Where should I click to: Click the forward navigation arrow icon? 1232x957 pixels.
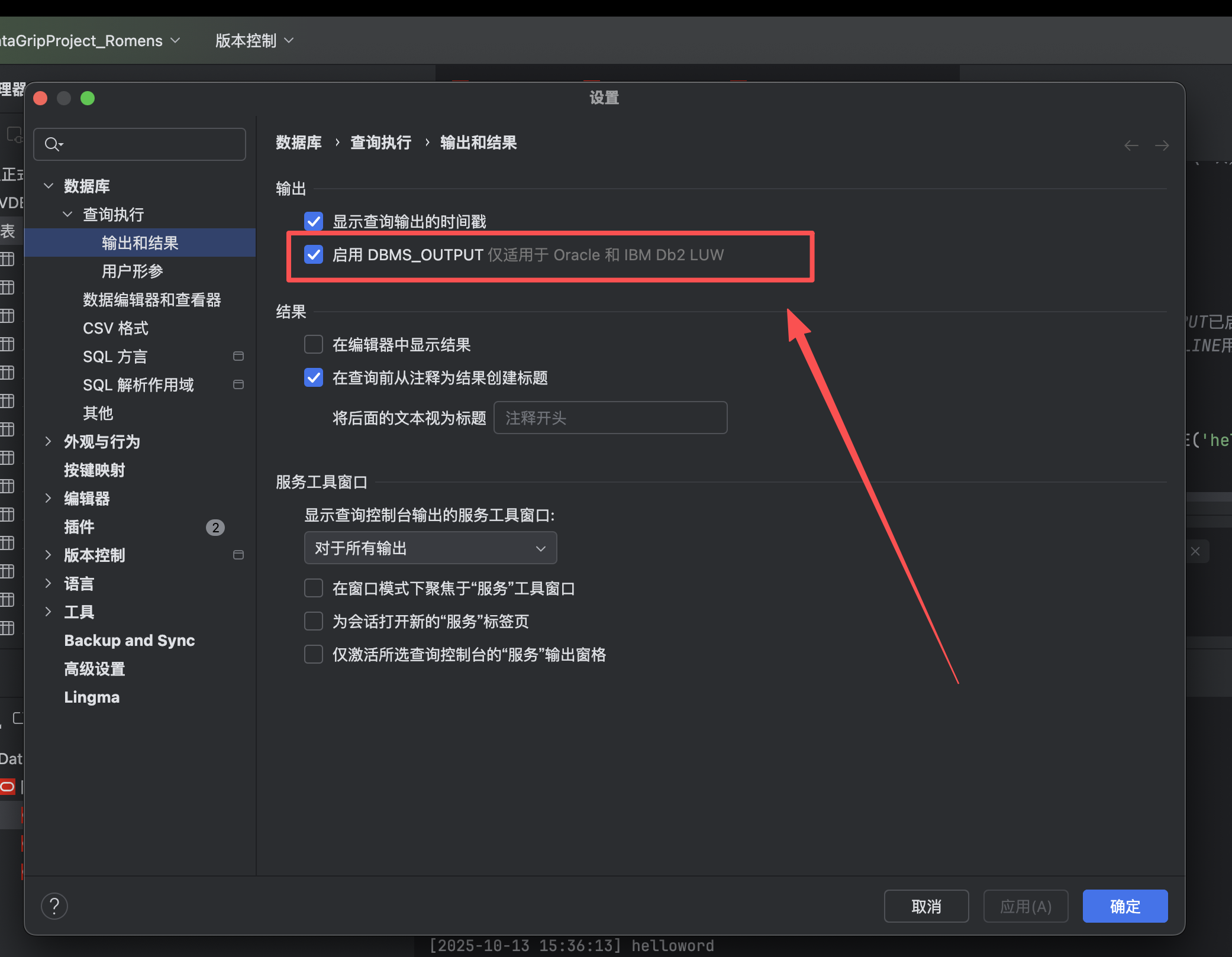point(1162,145)
